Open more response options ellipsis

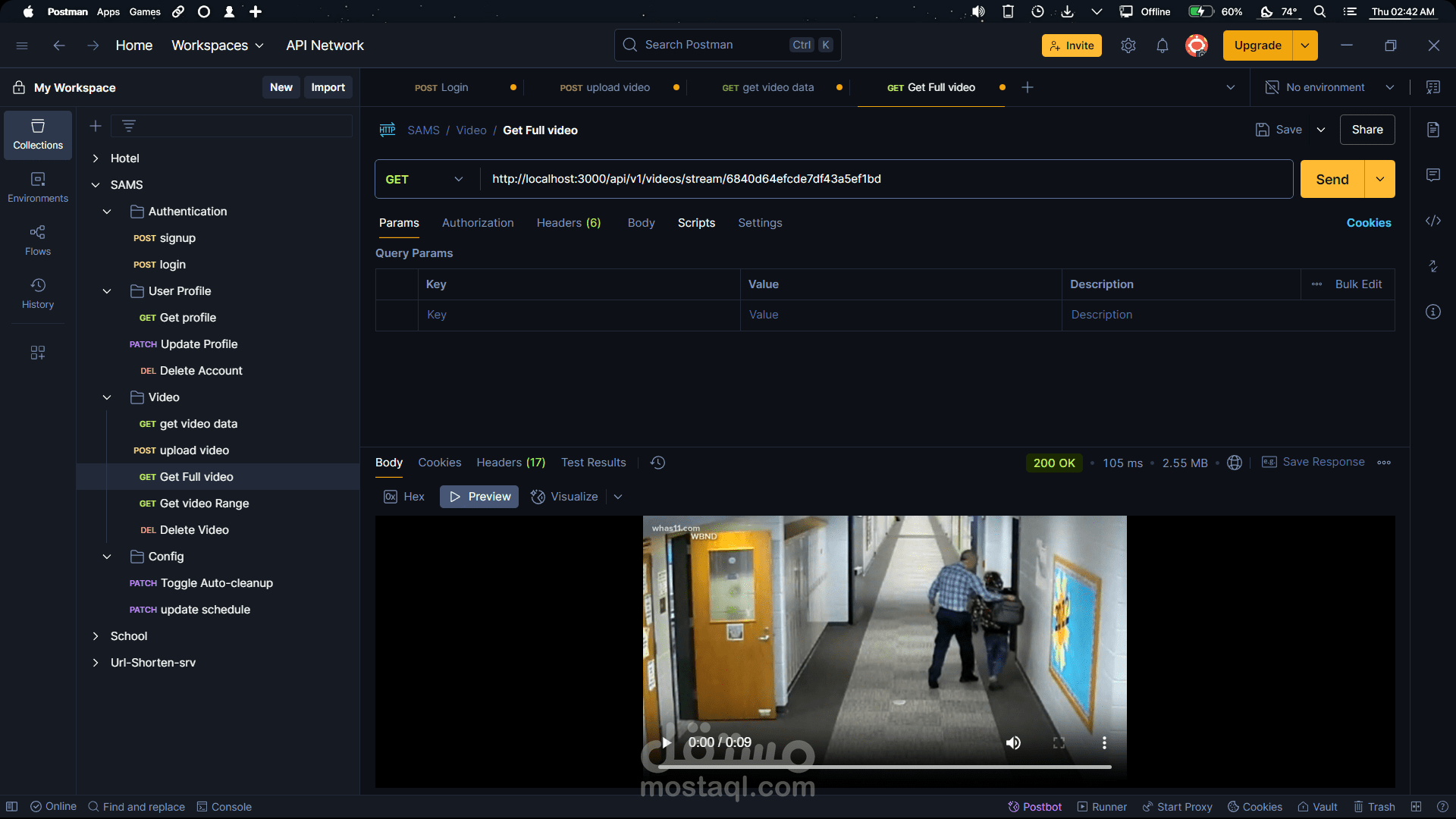1384,463
